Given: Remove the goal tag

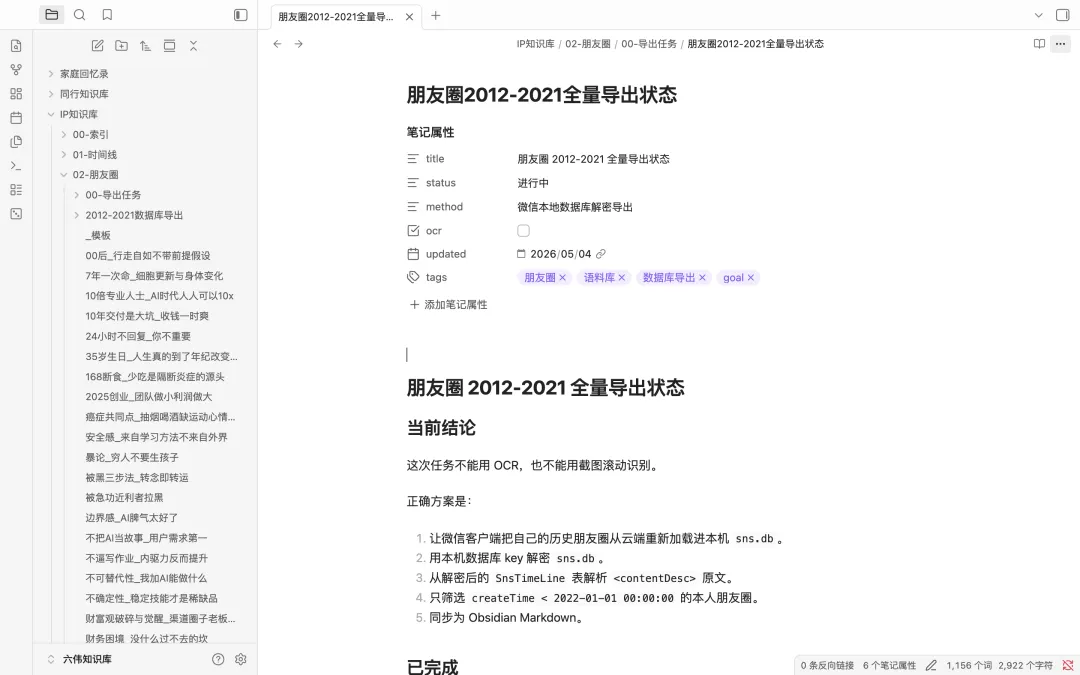Looking at the screenshot, I should [x=751, y=278].
